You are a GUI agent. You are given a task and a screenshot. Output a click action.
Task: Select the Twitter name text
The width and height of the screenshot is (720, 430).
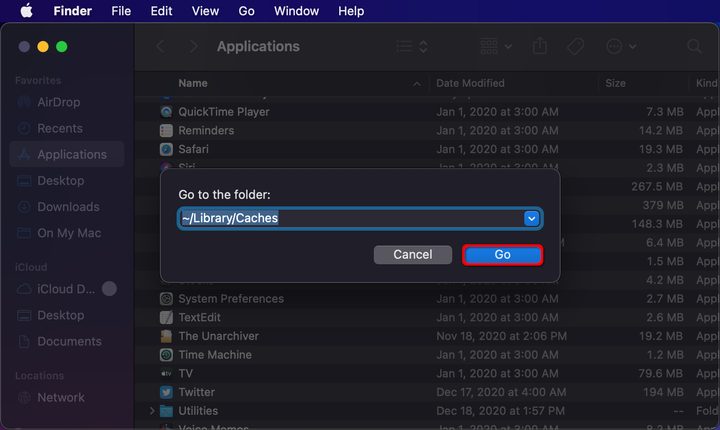click(x=197, y=392)
